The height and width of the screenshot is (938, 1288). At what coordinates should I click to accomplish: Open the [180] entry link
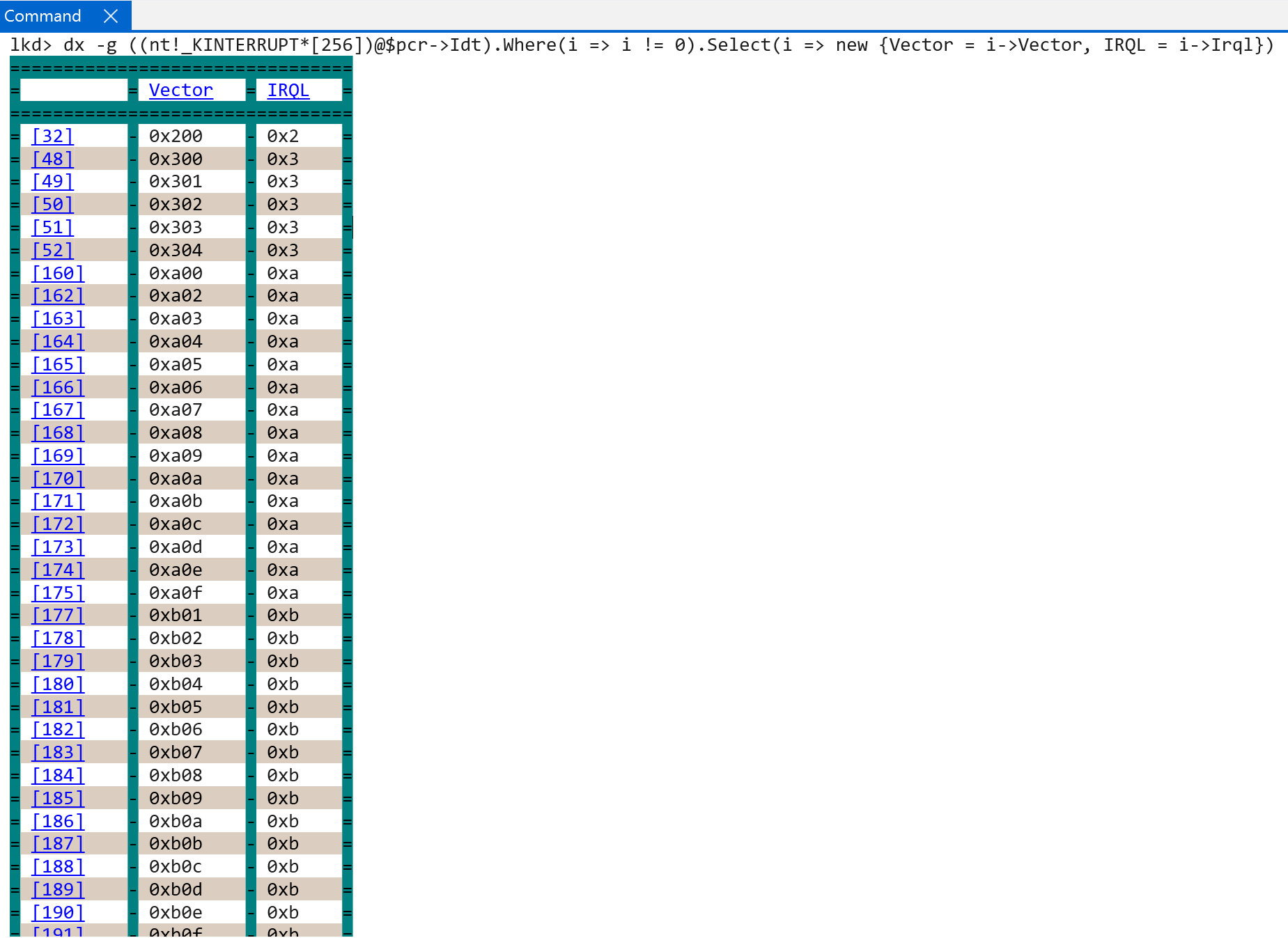pos(58,685)
